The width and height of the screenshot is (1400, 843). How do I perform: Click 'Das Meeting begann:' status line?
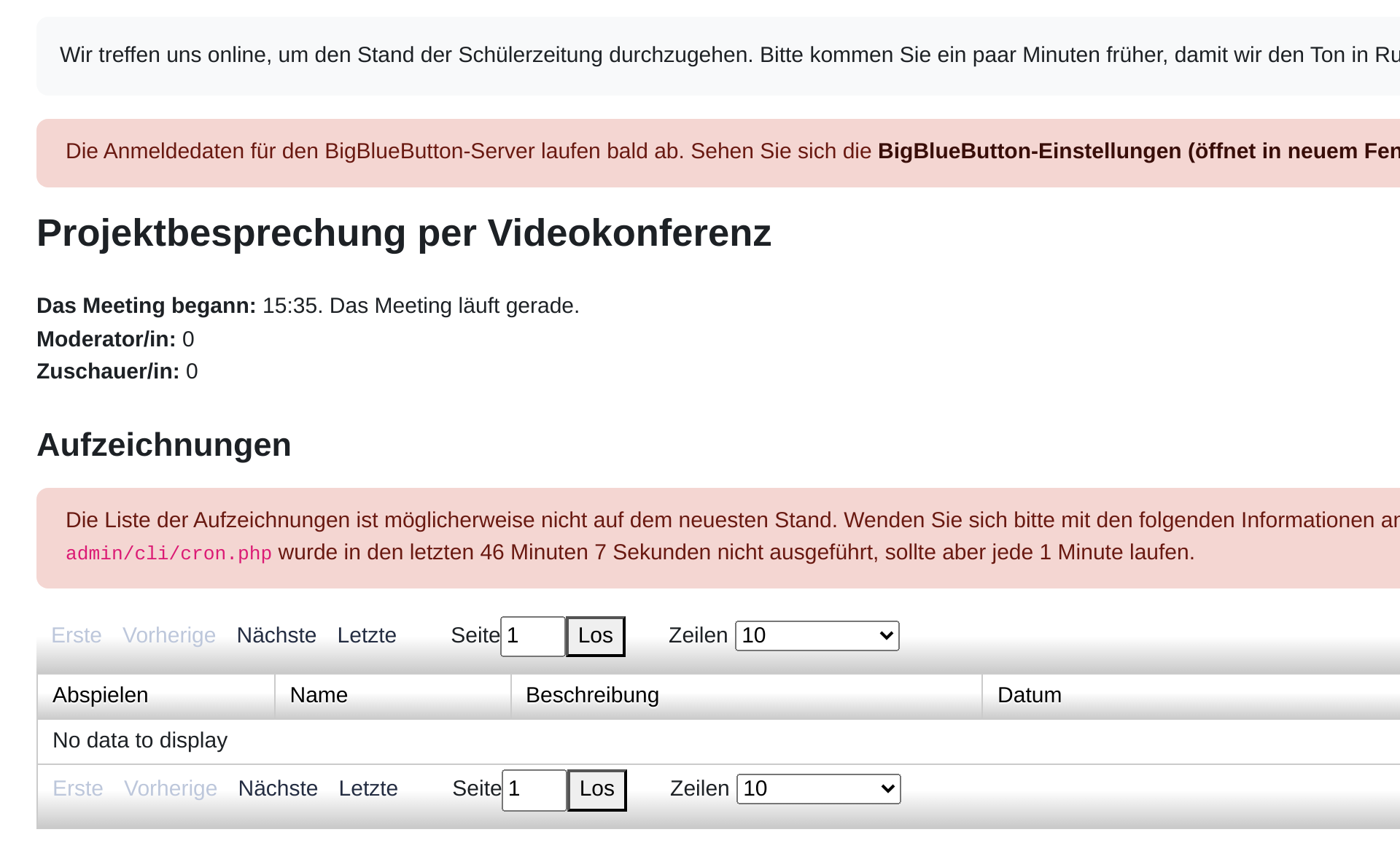(308, 306)
